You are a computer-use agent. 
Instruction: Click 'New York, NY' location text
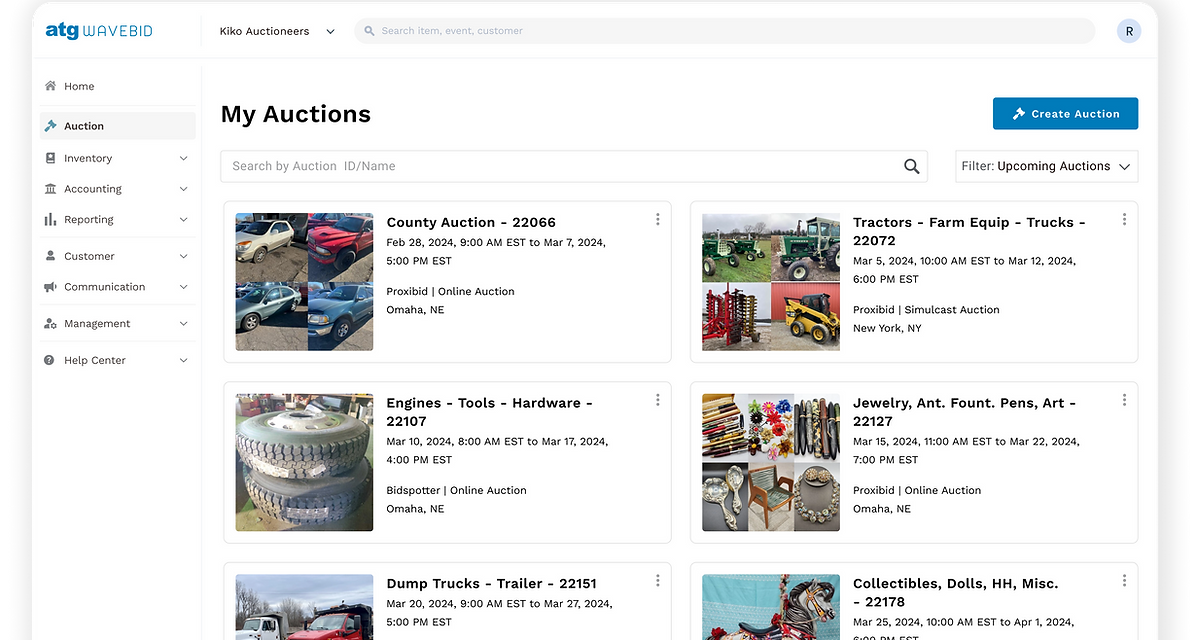point(887,328)
